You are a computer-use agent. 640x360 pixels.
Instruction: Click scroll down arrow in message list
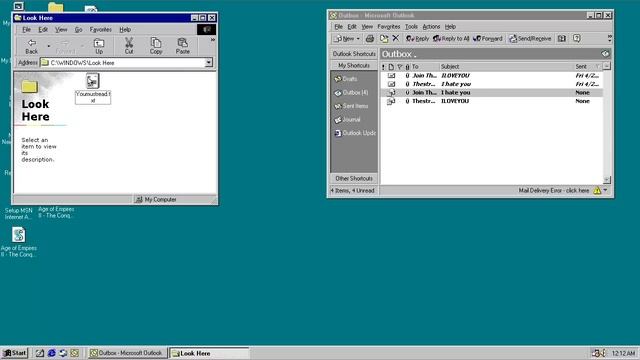pyautogui.click(x=607, y=180)
